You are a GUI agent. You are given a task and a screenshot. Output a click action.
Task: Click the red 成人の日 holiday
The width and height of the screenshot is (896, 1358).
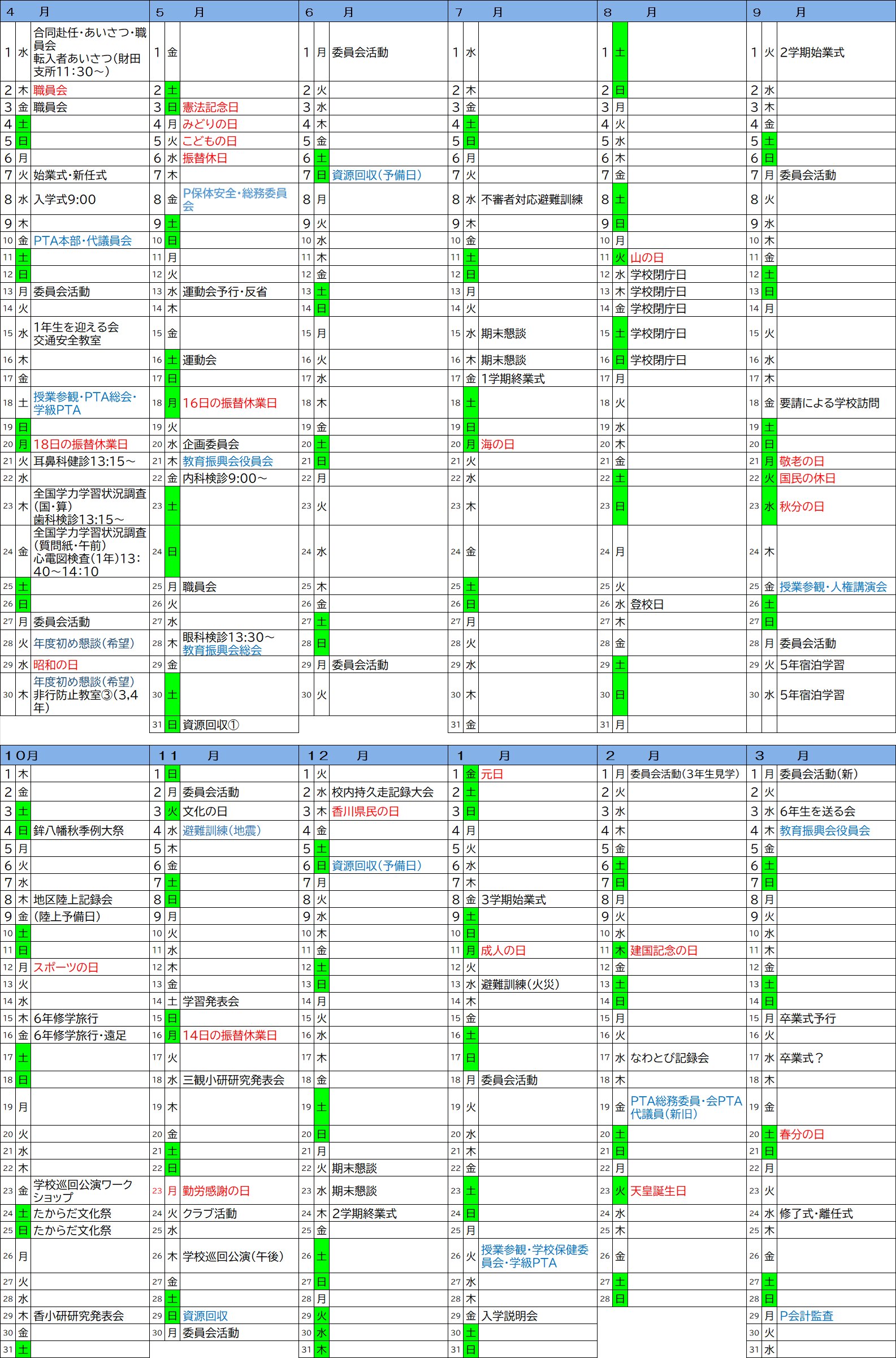point(504,950)
